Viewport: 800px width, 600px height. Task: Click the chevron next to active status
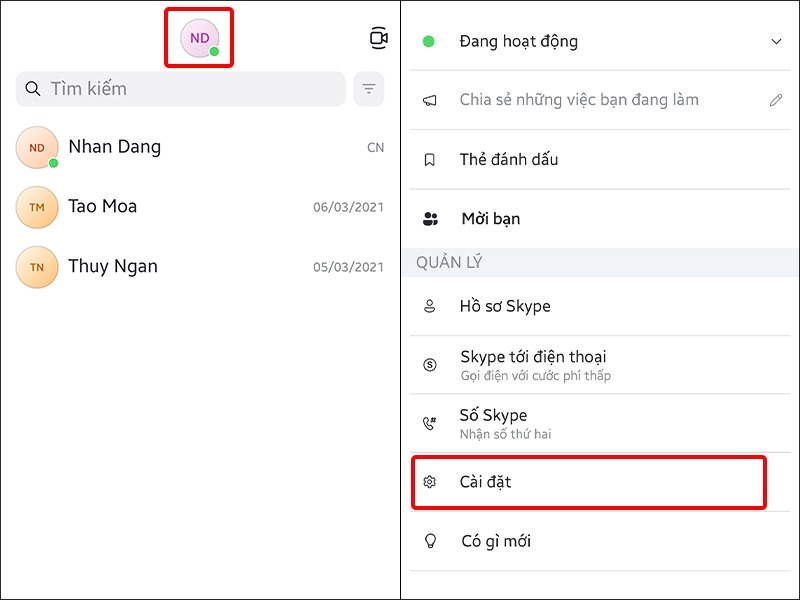[778, 41]
